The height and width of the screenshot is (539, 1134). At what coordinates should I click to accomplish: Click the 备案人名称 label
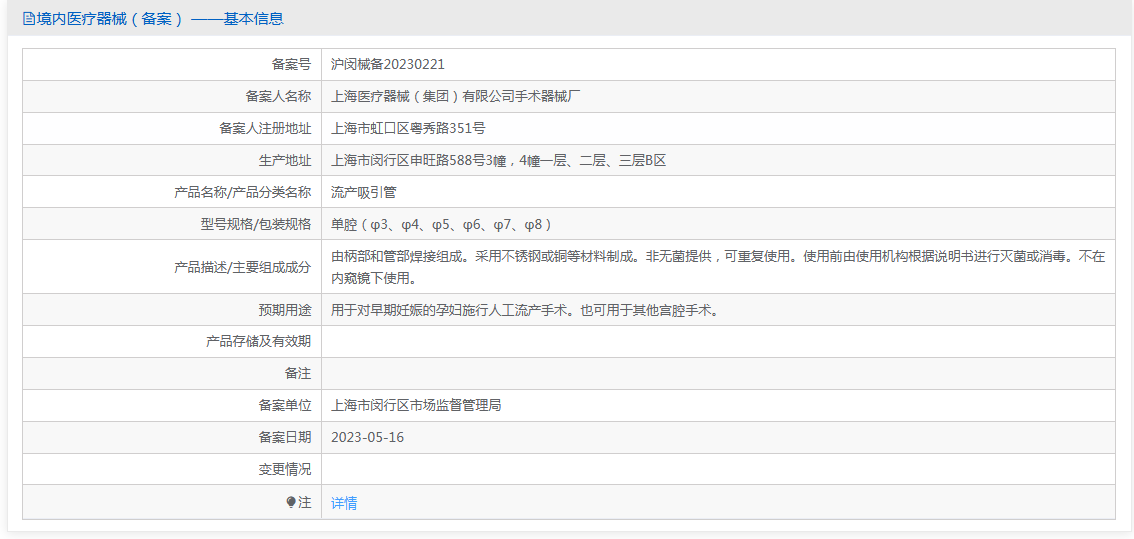278,96
